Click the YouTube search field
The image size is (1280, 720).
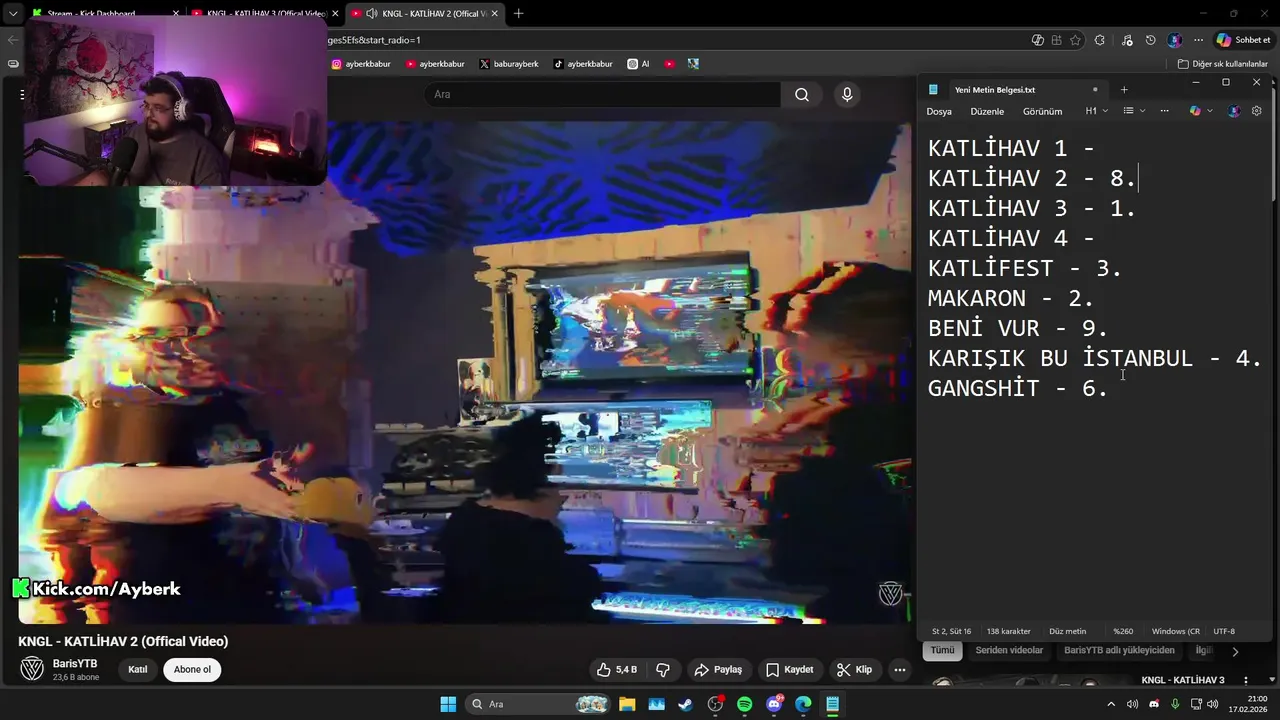[602, 94]
